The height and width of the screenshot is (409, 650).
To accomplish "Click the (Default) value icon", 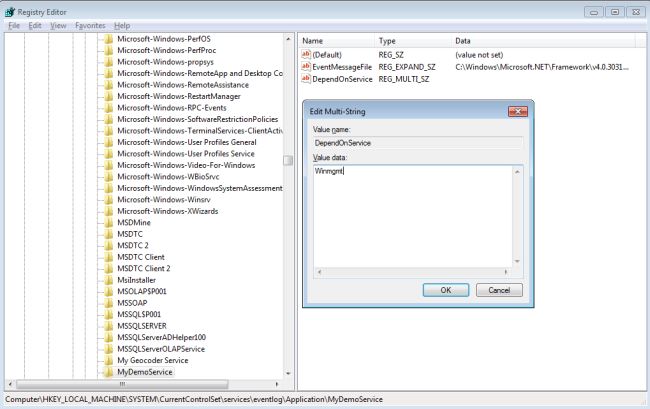I will [306, 54].
